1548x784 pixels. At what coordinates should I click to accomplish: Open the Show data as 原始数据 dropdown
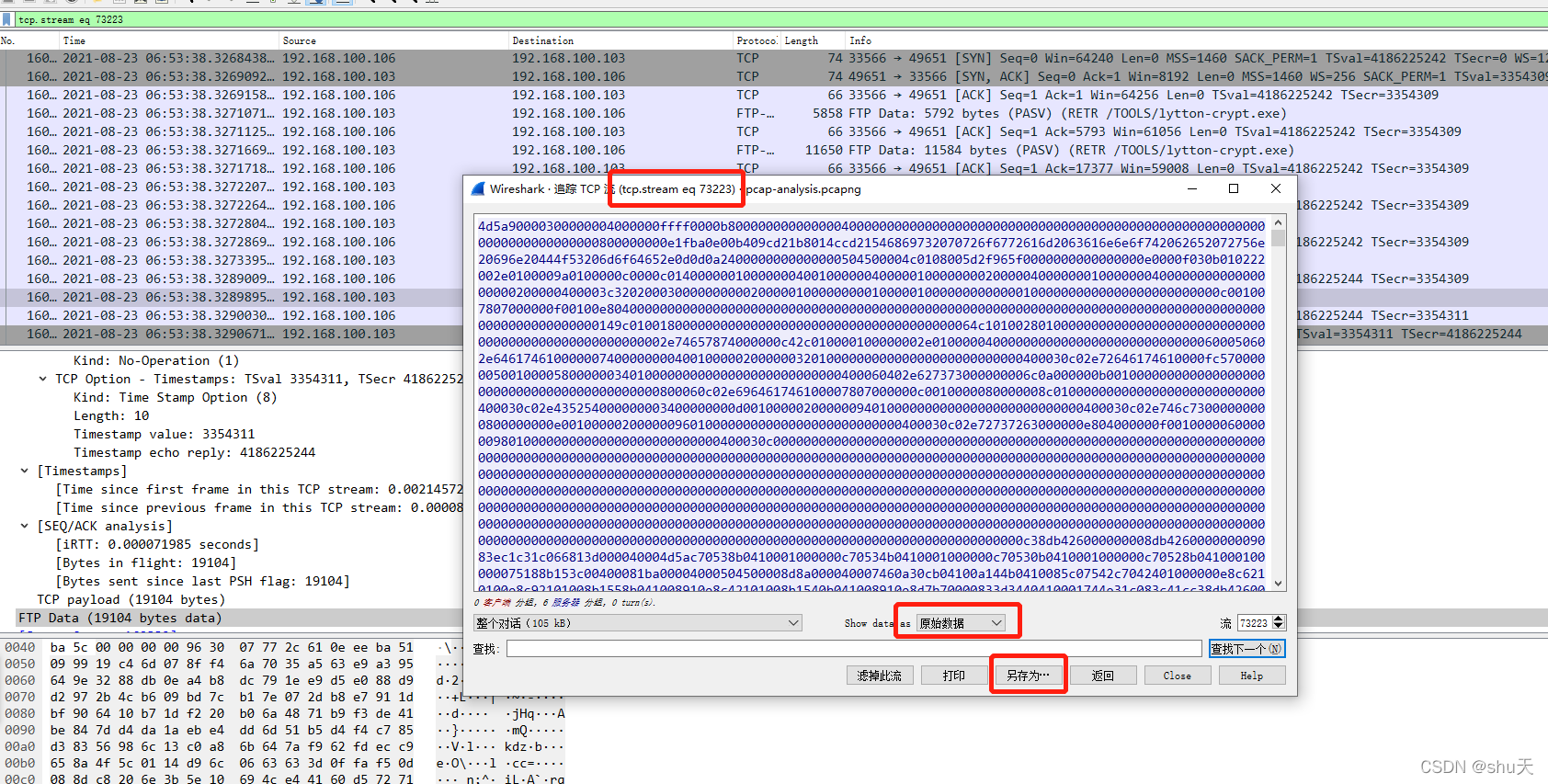tap(961, 623)
